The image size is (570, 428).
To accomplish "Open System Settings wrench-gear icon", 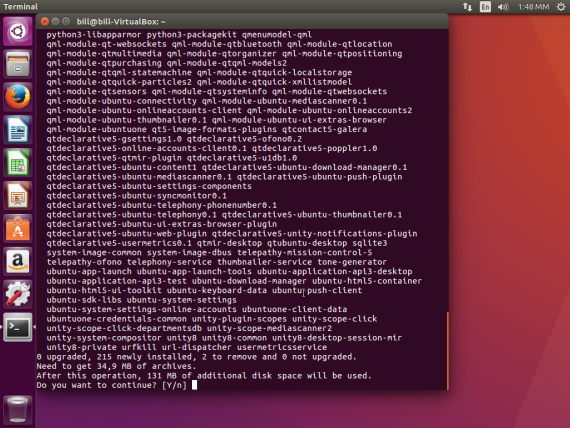I will 17,294.
